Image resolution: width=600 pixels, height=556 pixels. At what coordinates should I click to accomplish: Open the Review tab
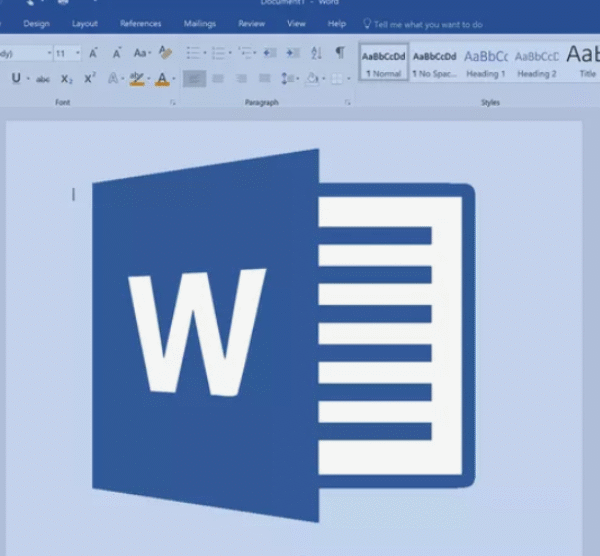point(251,24)
